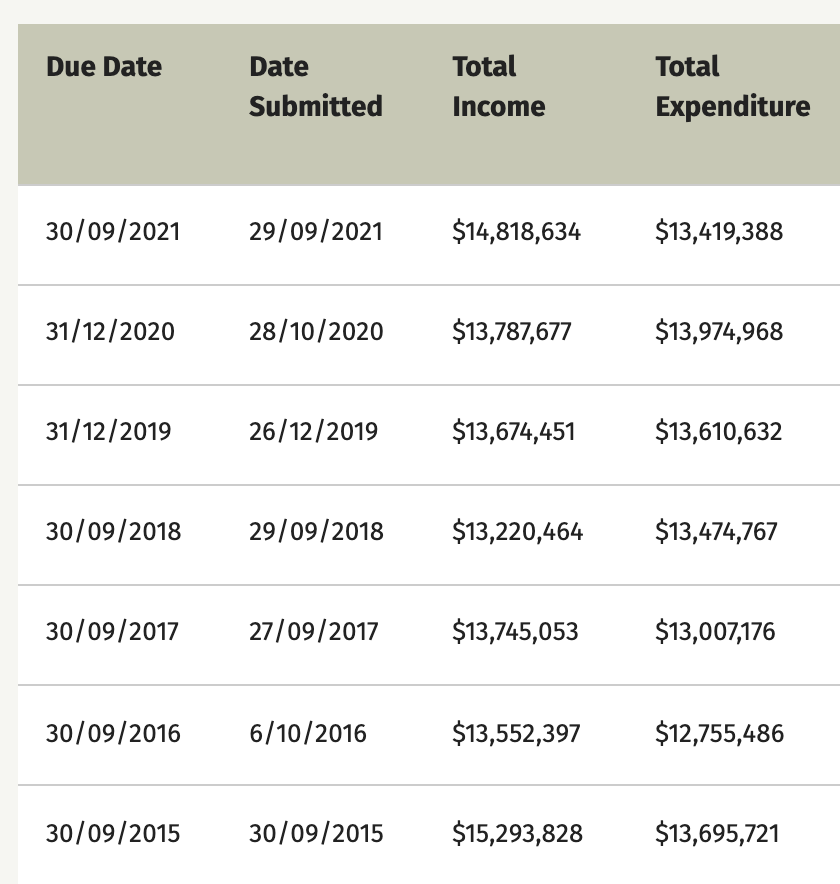Image resolution: width=840 pixels, height=884 pixels.
Task: Select the 30/09/2018 due date cell
Action: tap(113, 532)
